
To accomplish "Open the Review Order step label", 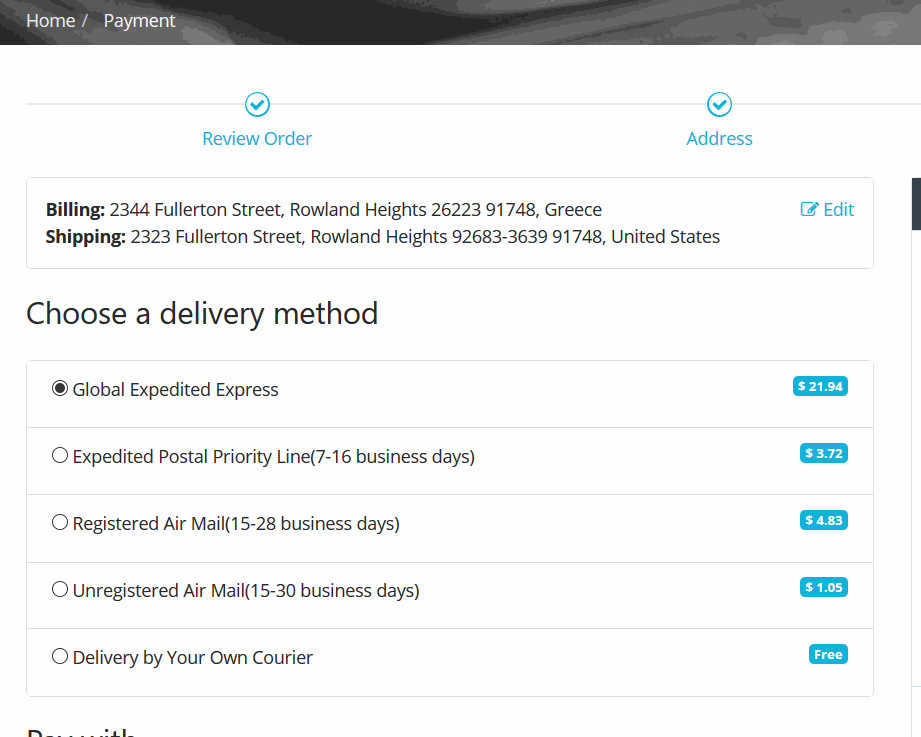I will pos(257,139).
